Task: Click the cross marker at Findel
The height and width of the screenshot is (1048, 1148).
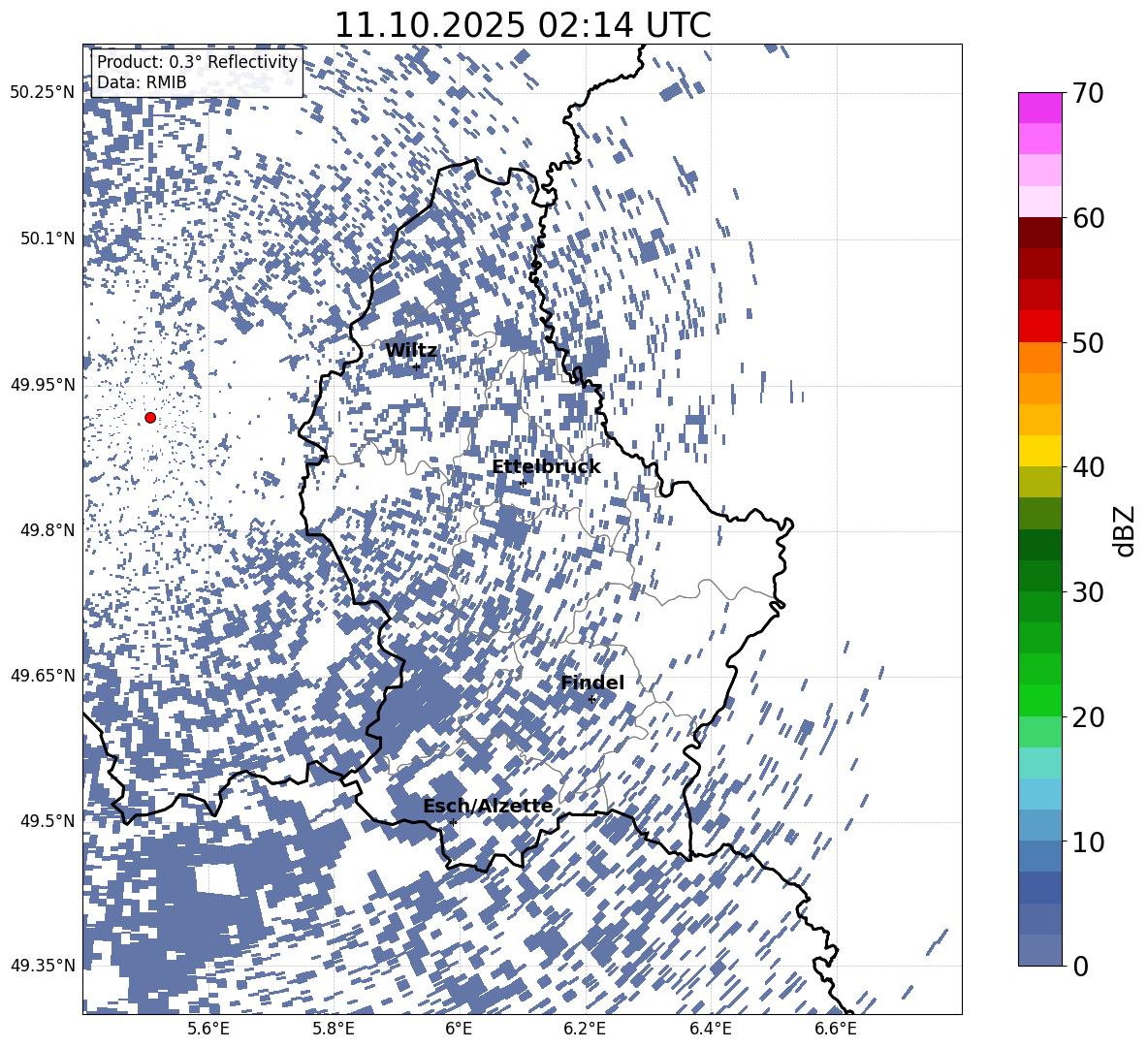Action: (x=591, y=700)
